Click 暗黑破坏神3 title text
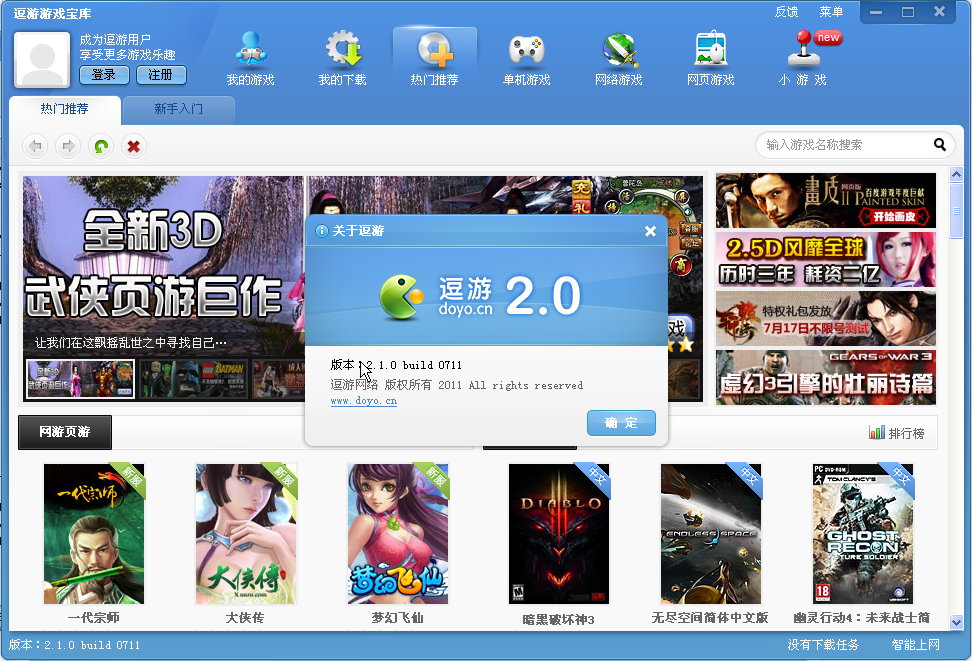Viewport: 972px width, 661px height. [x=559, y=619]
